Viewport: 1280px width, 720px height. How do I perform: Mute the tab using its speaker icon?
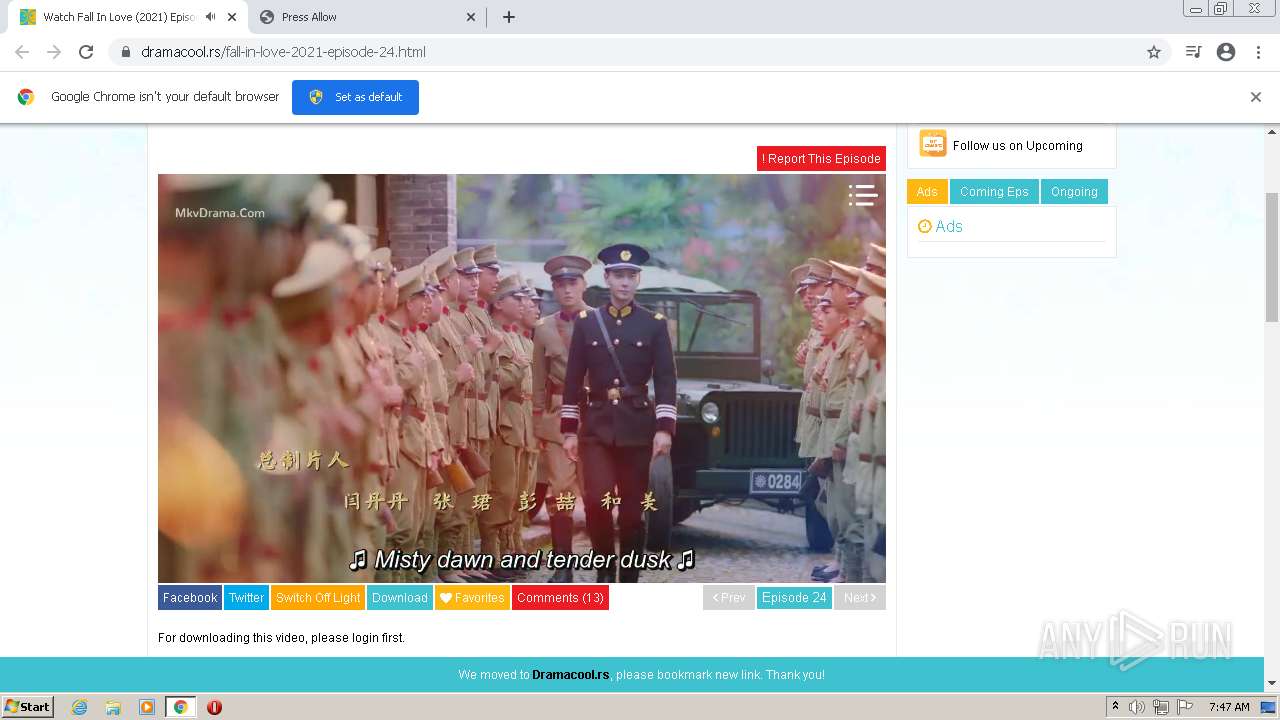(x=210, y=17)
